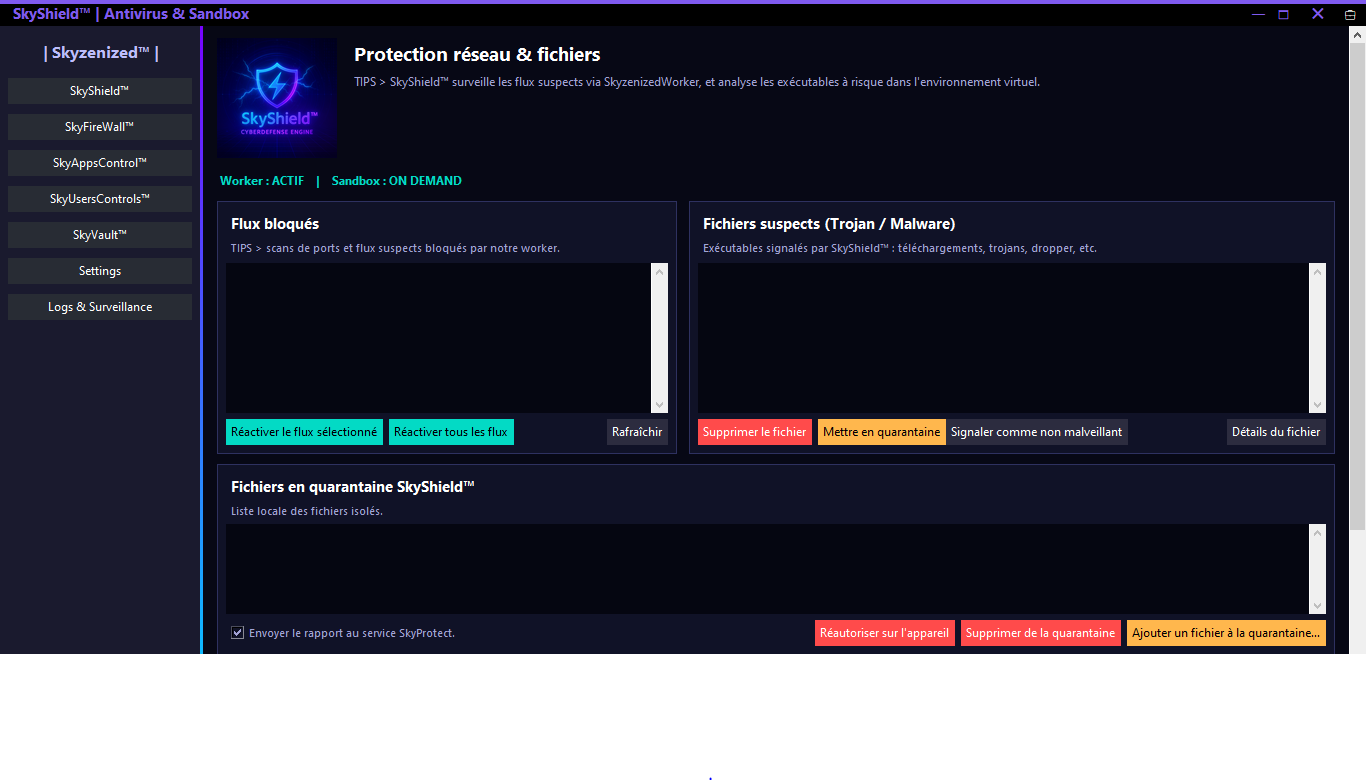Click the SkyShield logo image

277,98
